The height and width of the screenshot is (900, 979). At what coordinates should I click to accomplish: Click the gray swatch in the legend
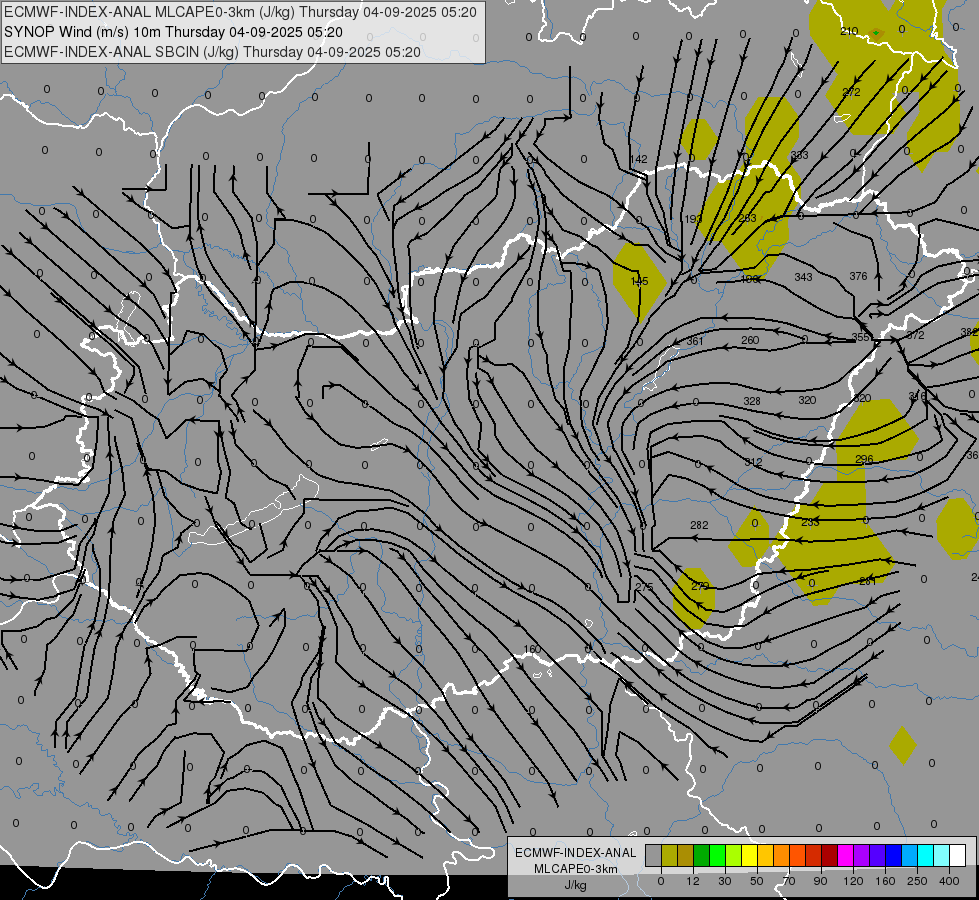654,855
